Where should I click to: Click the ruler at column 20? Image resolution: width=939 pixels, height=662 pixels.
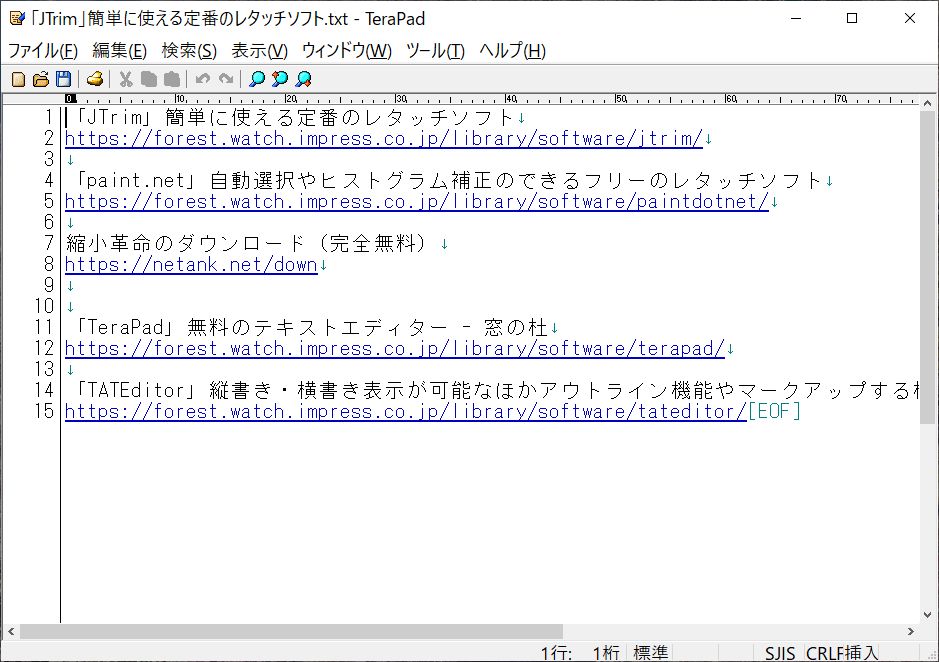tap(290, 99)
